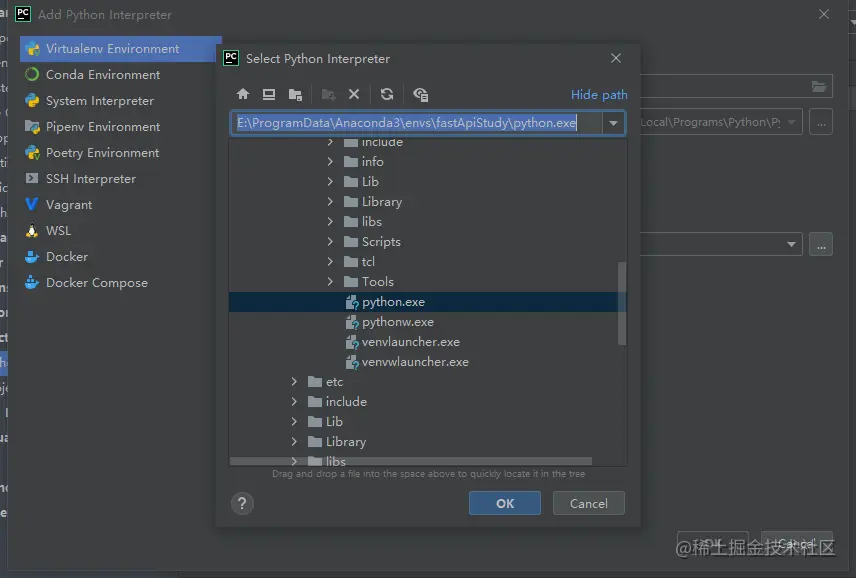856x578 pixels.
Task: Jump to desktop directory icon
Action: coord(269,94)
